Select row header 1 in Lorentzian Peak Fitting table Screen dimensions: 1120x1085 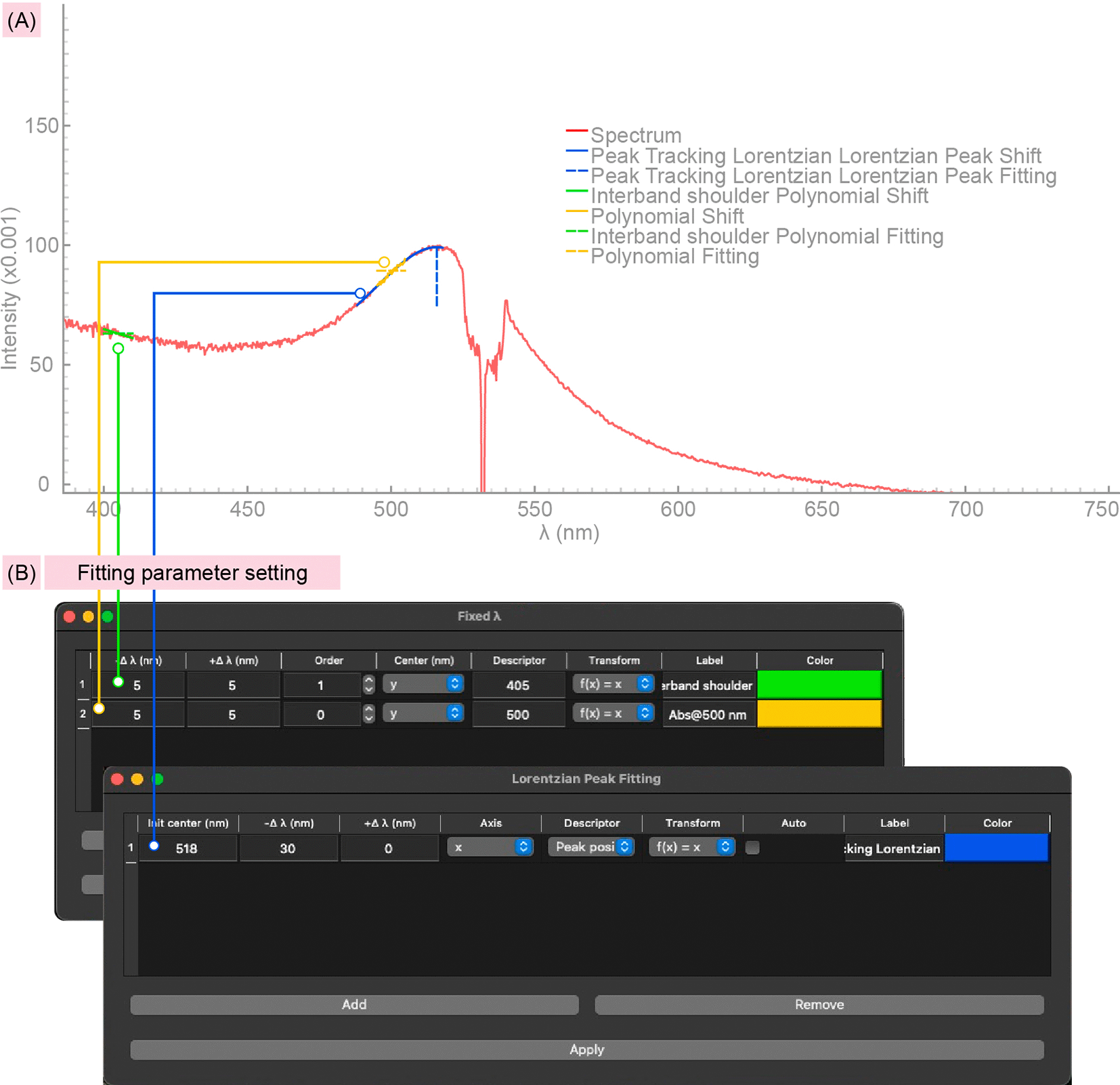click(131, 848)
